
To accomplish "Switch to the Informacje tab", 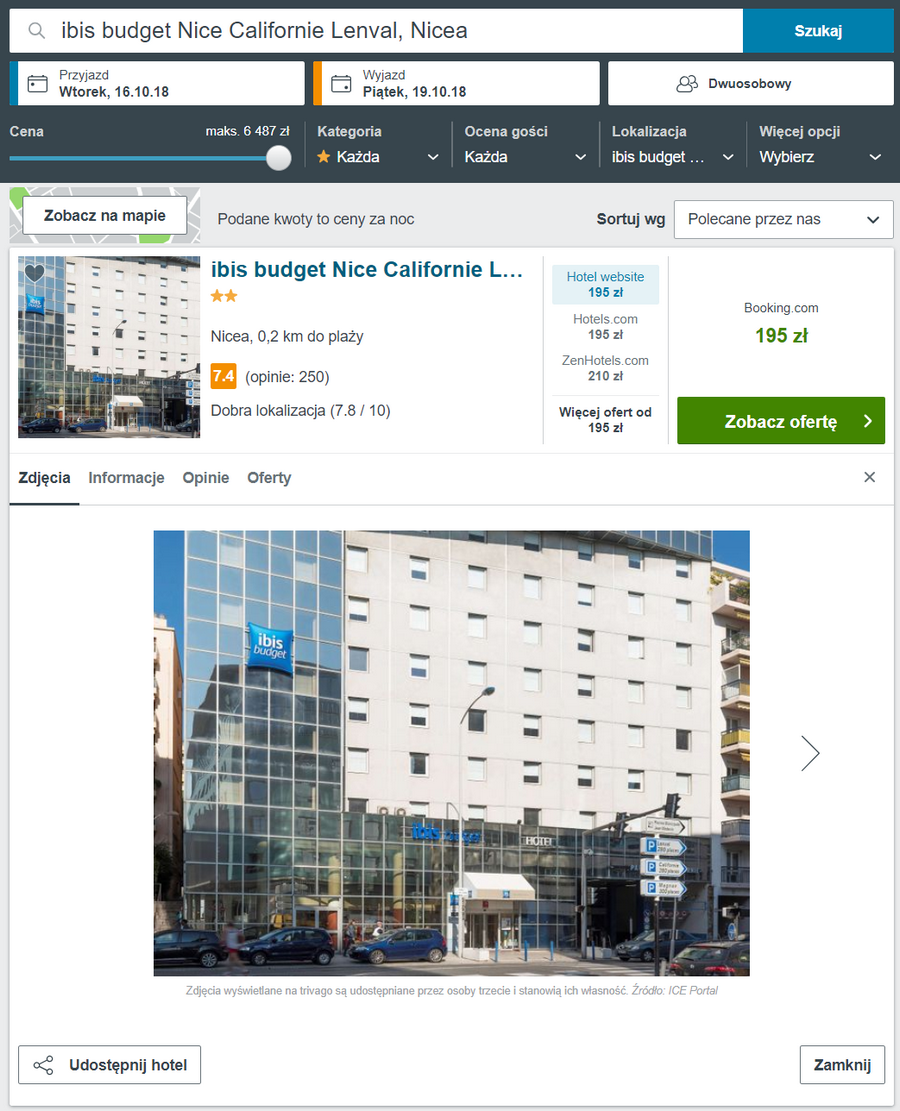I will (x=126, y=478).
